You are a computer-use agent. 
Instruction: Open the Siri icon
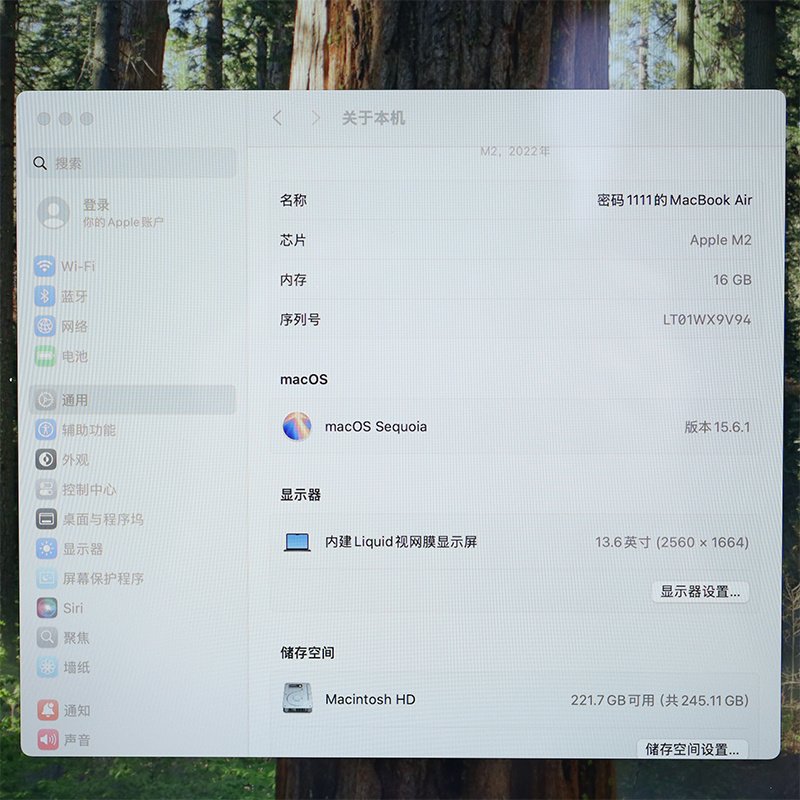tap(47, 608)
